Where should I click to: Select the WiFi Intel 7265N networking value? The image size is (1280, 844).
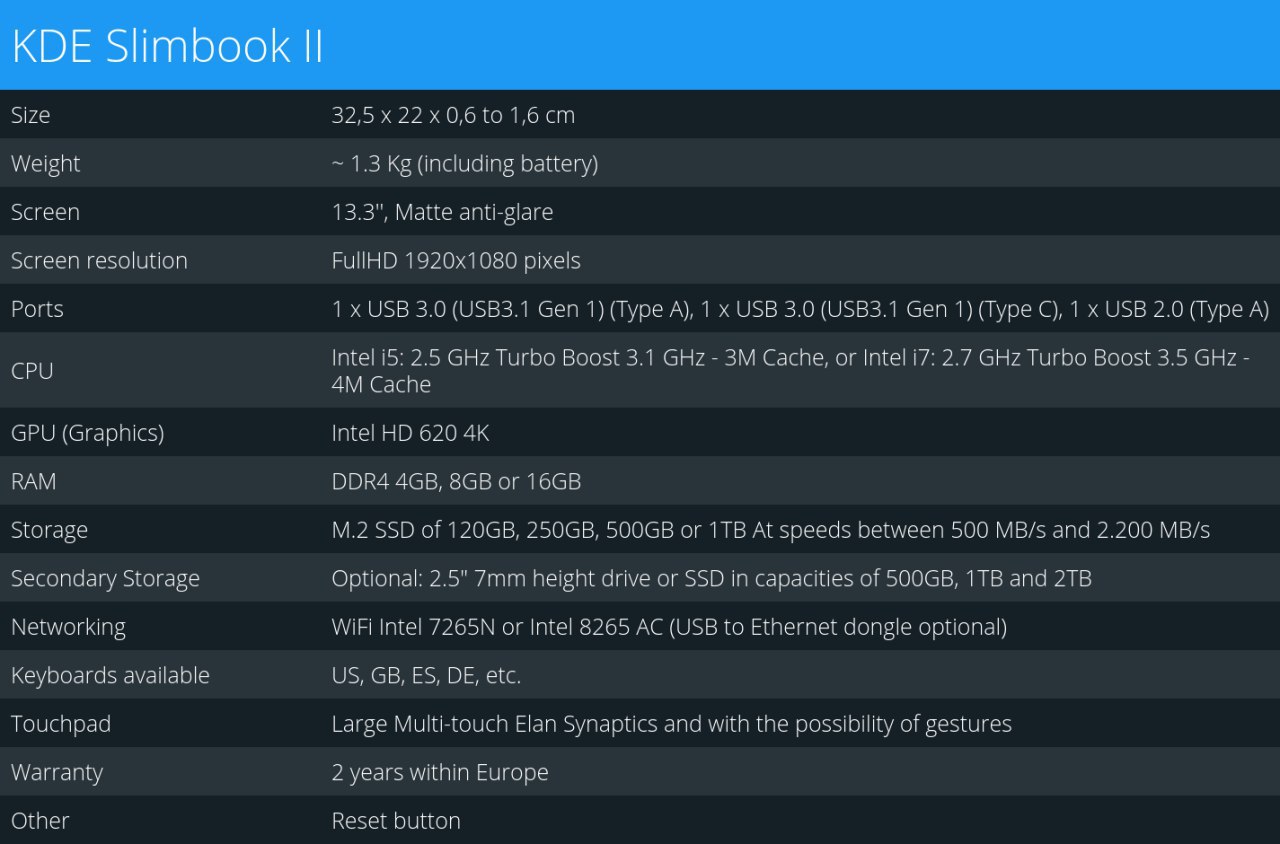click(x=669, y=627)
